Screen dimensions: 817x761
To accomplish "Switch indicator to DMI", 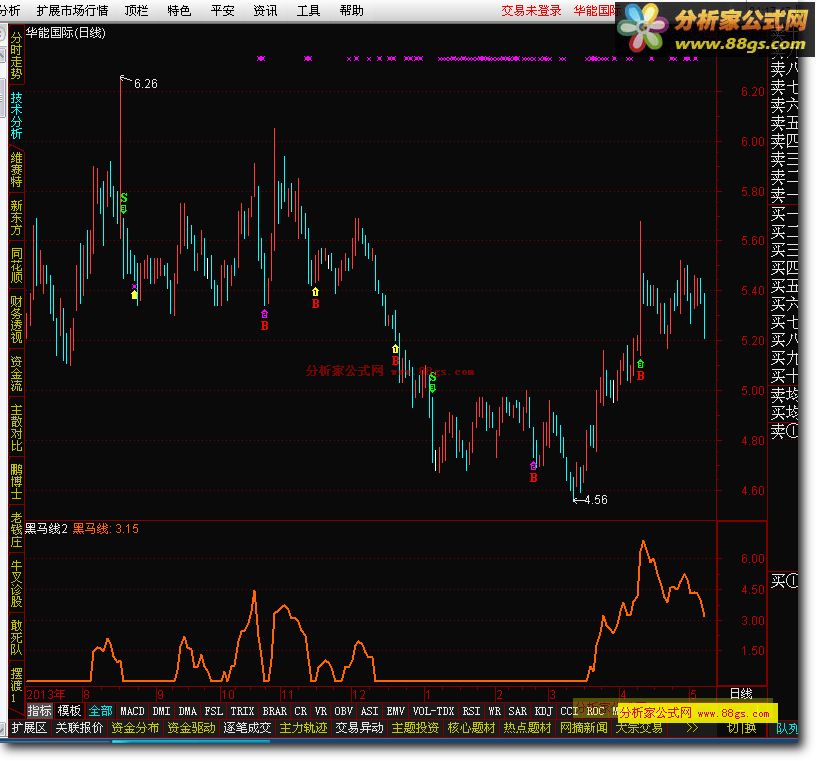I will click(x=162, y=711).
